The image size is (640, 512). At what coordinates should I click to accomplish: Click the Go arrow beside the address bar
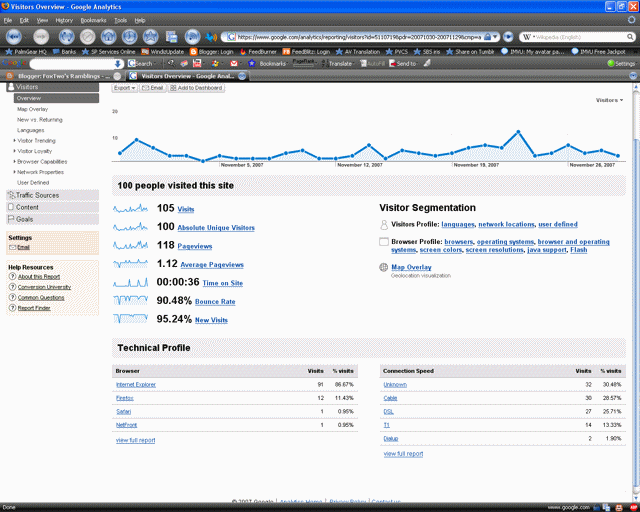tap(508, 37)
